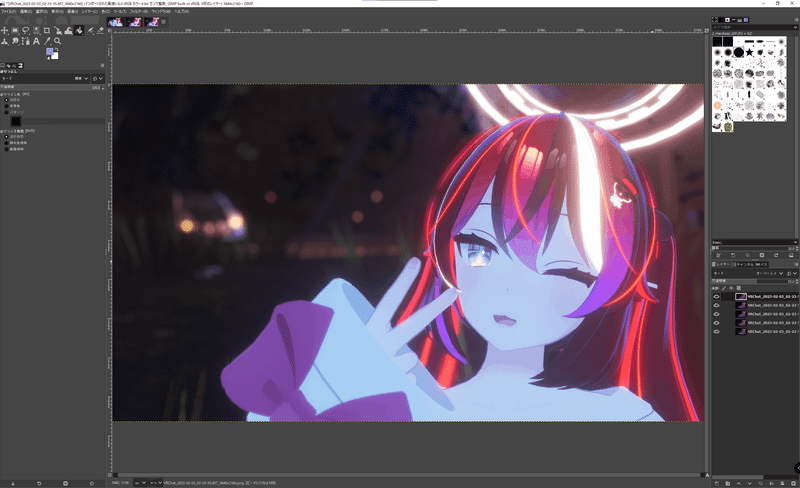
Task: Select the Paintbrush tool
Action: coord(90,31)
